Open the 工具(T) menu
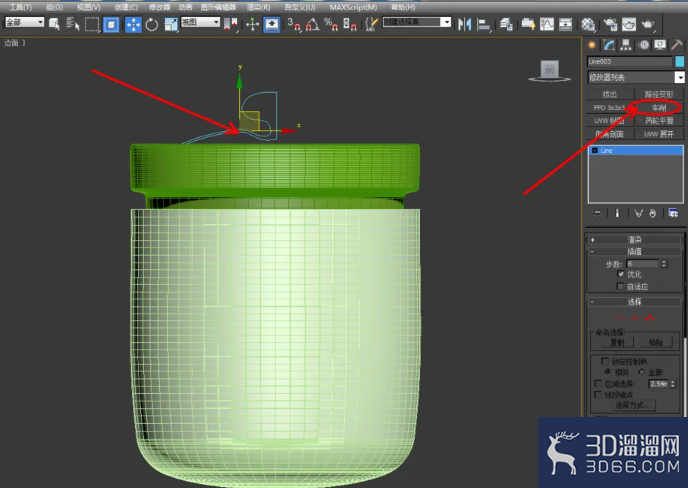This screenshot has width=688, height=488. 21,7
